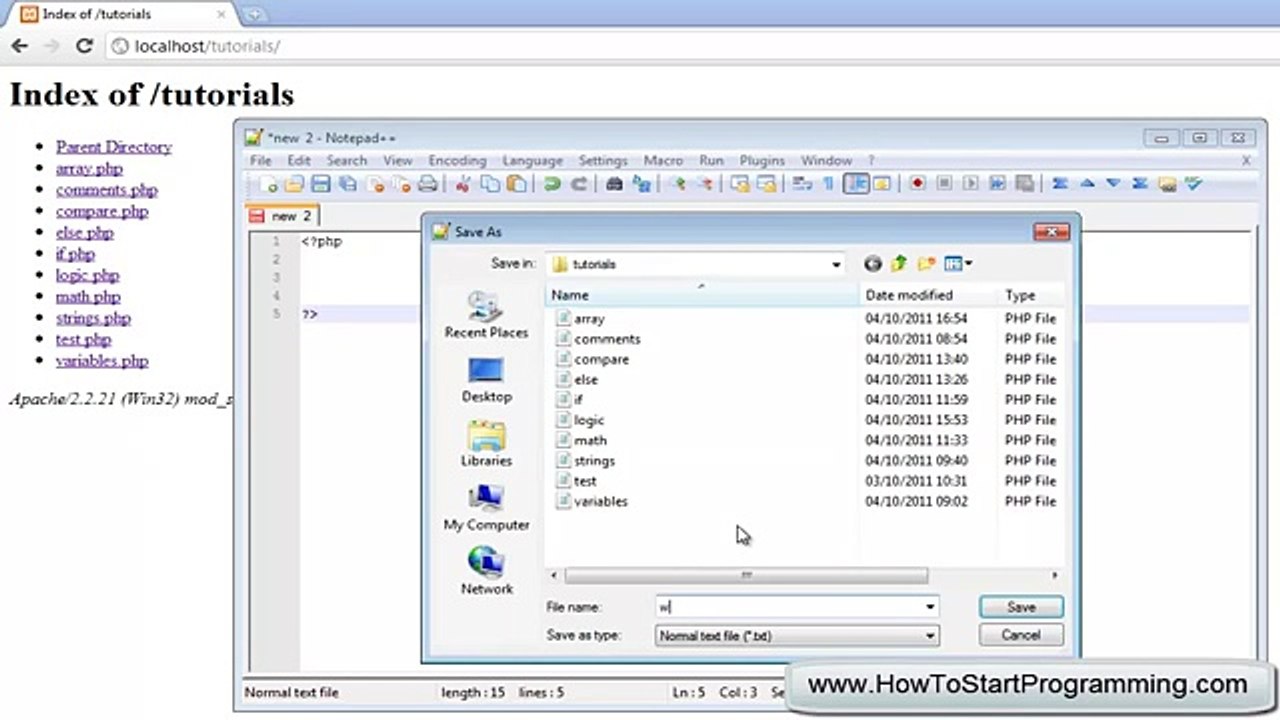Toggle Show All Characters pilcrow icon
The image size is (1280, 720).
coord(829,184)
